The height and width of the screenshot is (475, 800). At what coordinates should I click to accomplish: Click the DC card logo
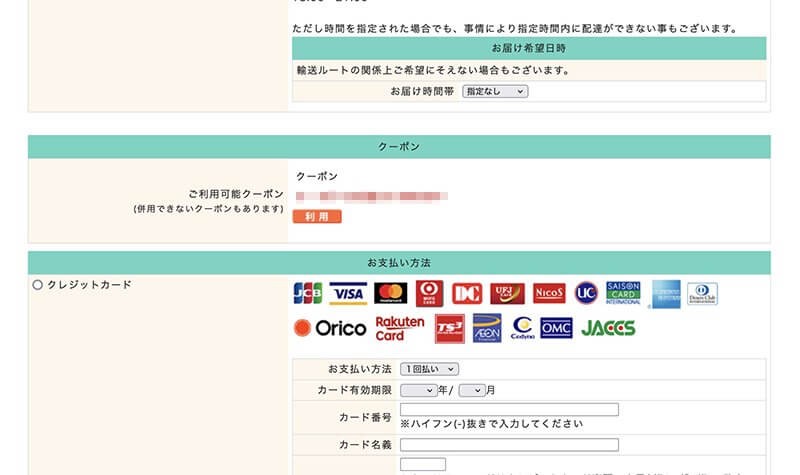pos(467,293)
